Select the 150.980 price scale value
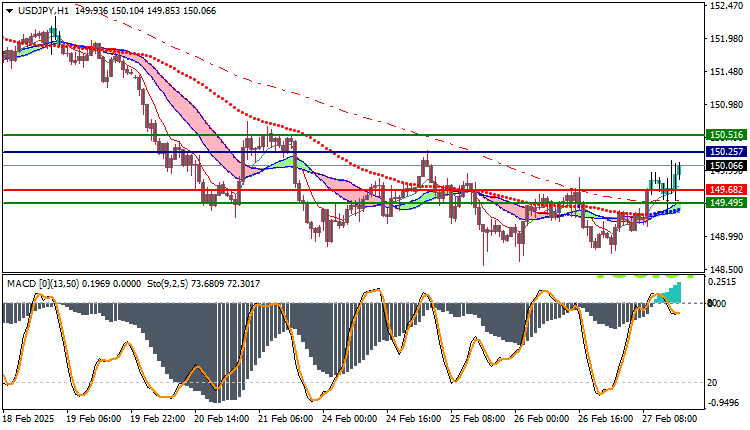Viewport: 750px width, 430px height. pyautogui.click(x=727, y=105)
